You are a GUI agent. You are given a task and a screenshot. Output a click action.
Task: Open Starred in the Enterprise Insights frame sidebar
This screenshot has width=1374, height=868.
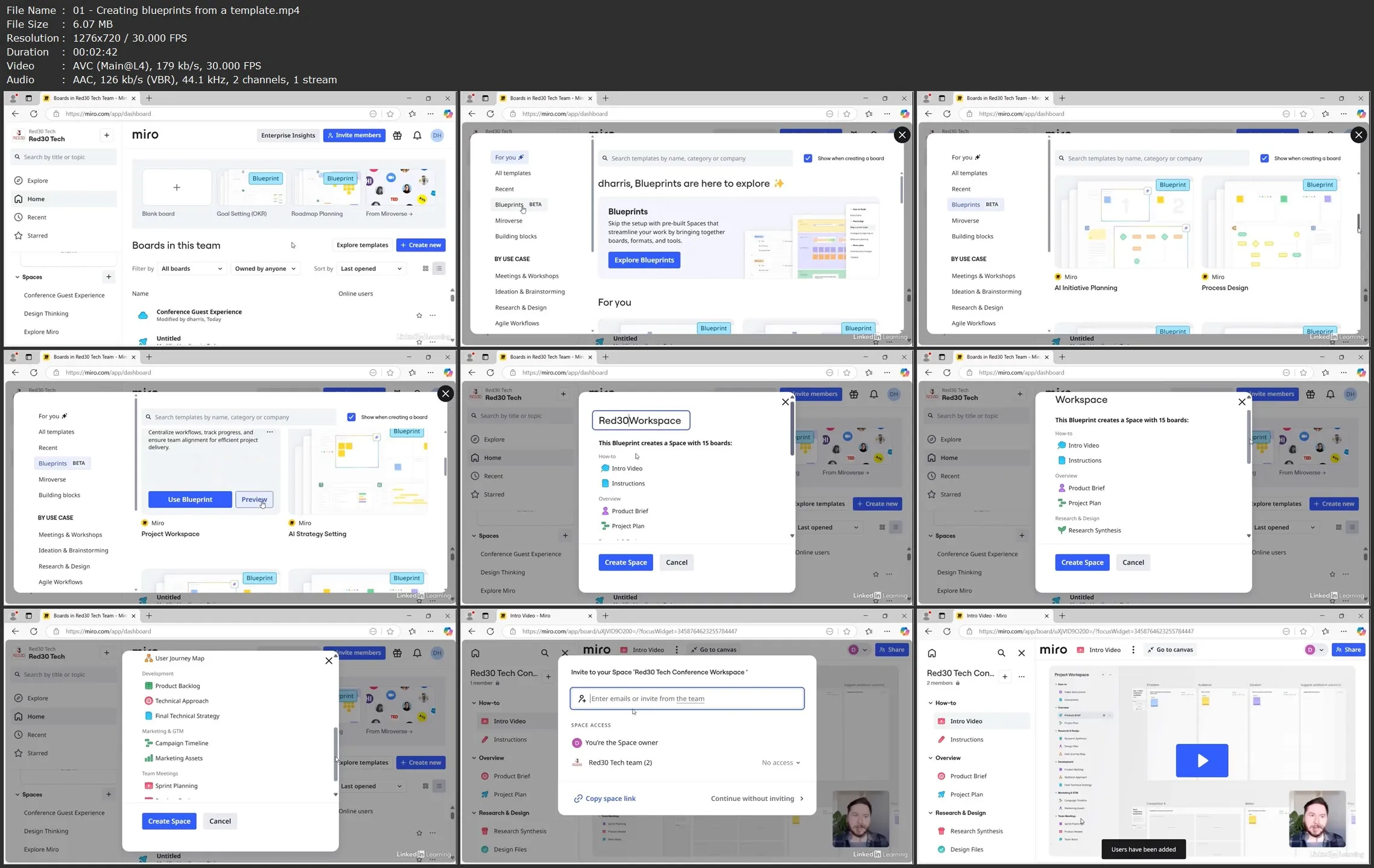(x=37, y=236)
